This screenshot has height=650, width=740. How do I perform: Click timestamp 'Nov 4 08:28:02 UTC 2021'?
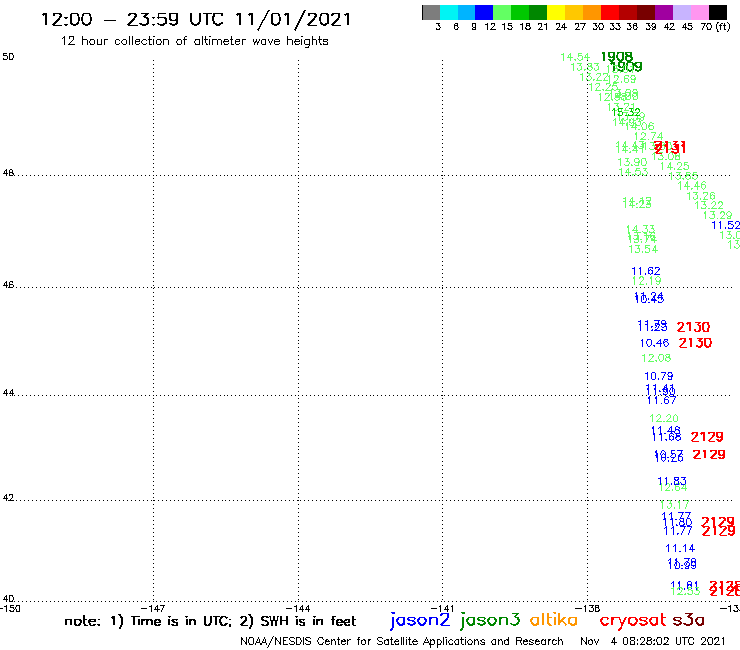pyautogui.click(x=653, y=641)
